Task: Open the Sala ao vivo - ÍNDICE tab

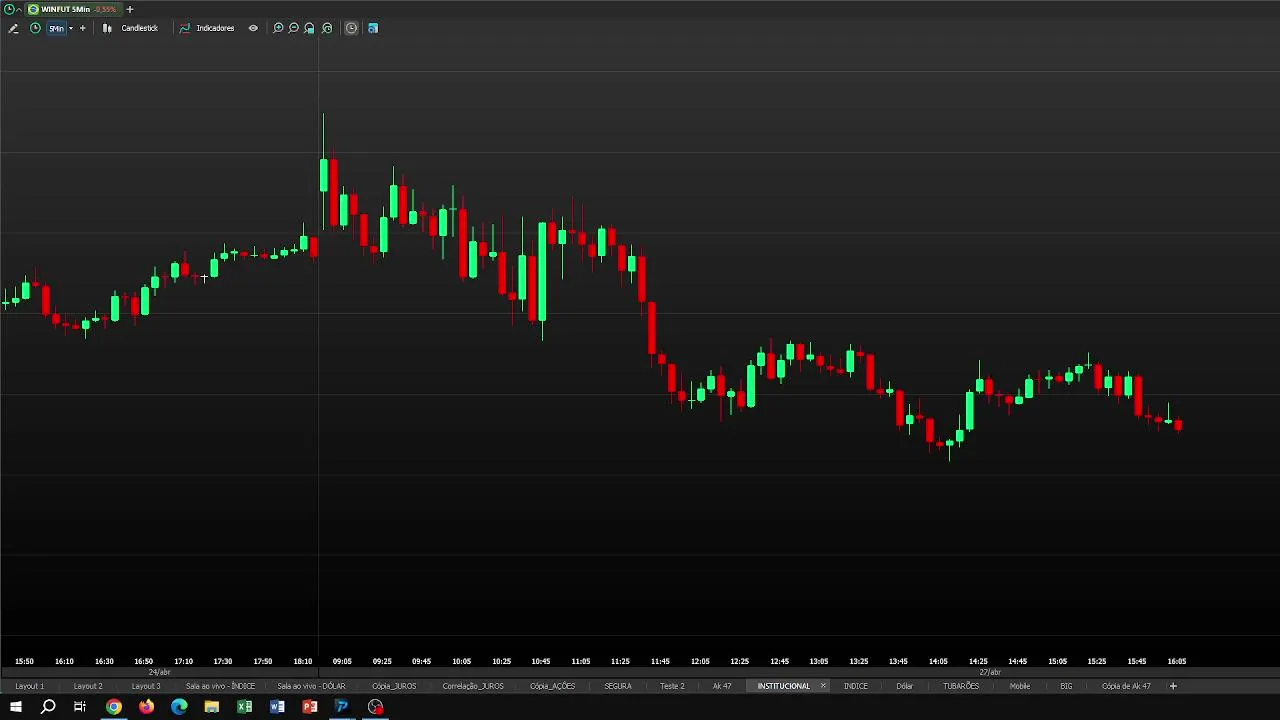Action: point(220,686)
